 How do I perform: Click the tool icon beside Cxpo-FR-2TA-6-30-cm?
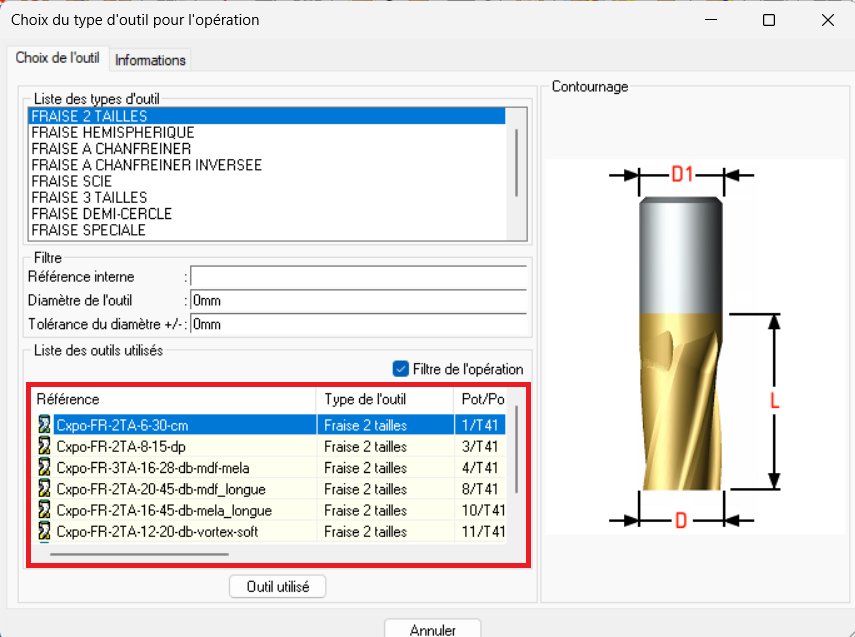point(44,425)
